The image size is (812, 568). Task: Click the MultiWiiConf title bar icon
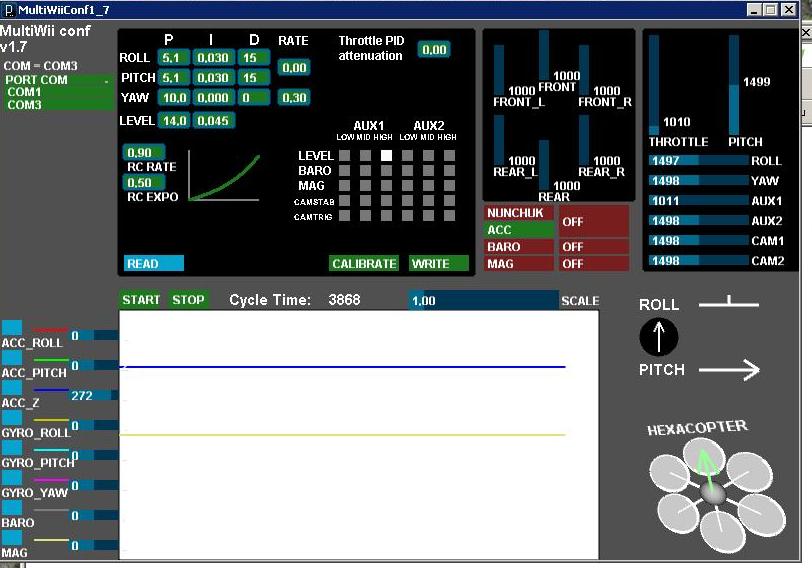[9, 10]
